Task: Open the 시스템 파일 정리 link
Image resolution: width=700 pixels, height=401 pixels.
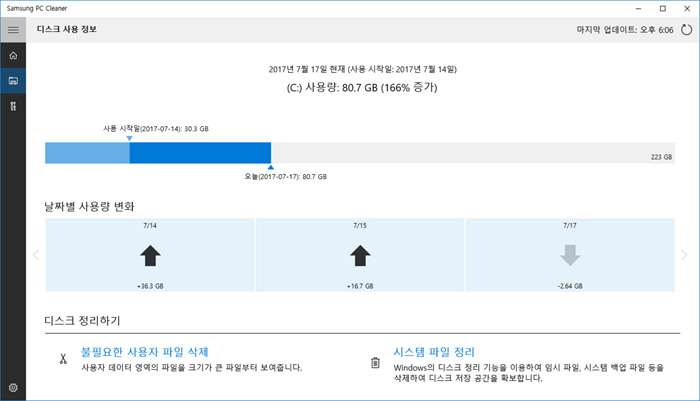Action: [x=434, y=352]
